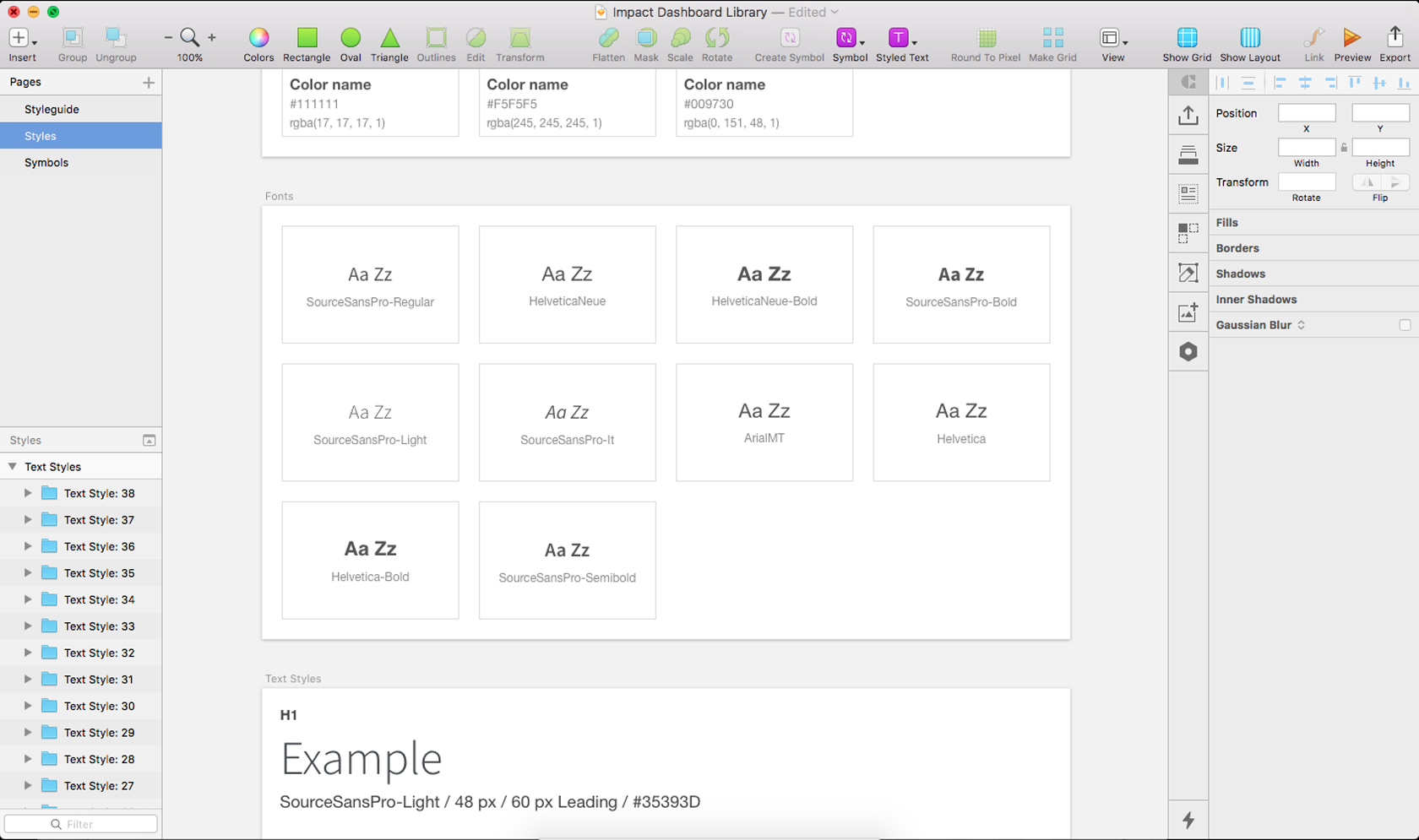Viewport: 1419px width, 840px height.
Task: Collapse the Text Styles section
Action: [12, 465]
